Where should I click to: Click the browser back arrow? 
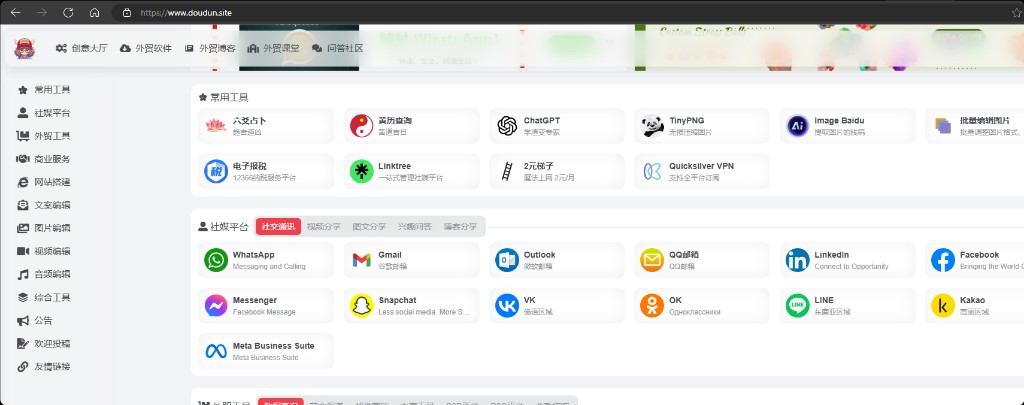[x=16, y=12]
